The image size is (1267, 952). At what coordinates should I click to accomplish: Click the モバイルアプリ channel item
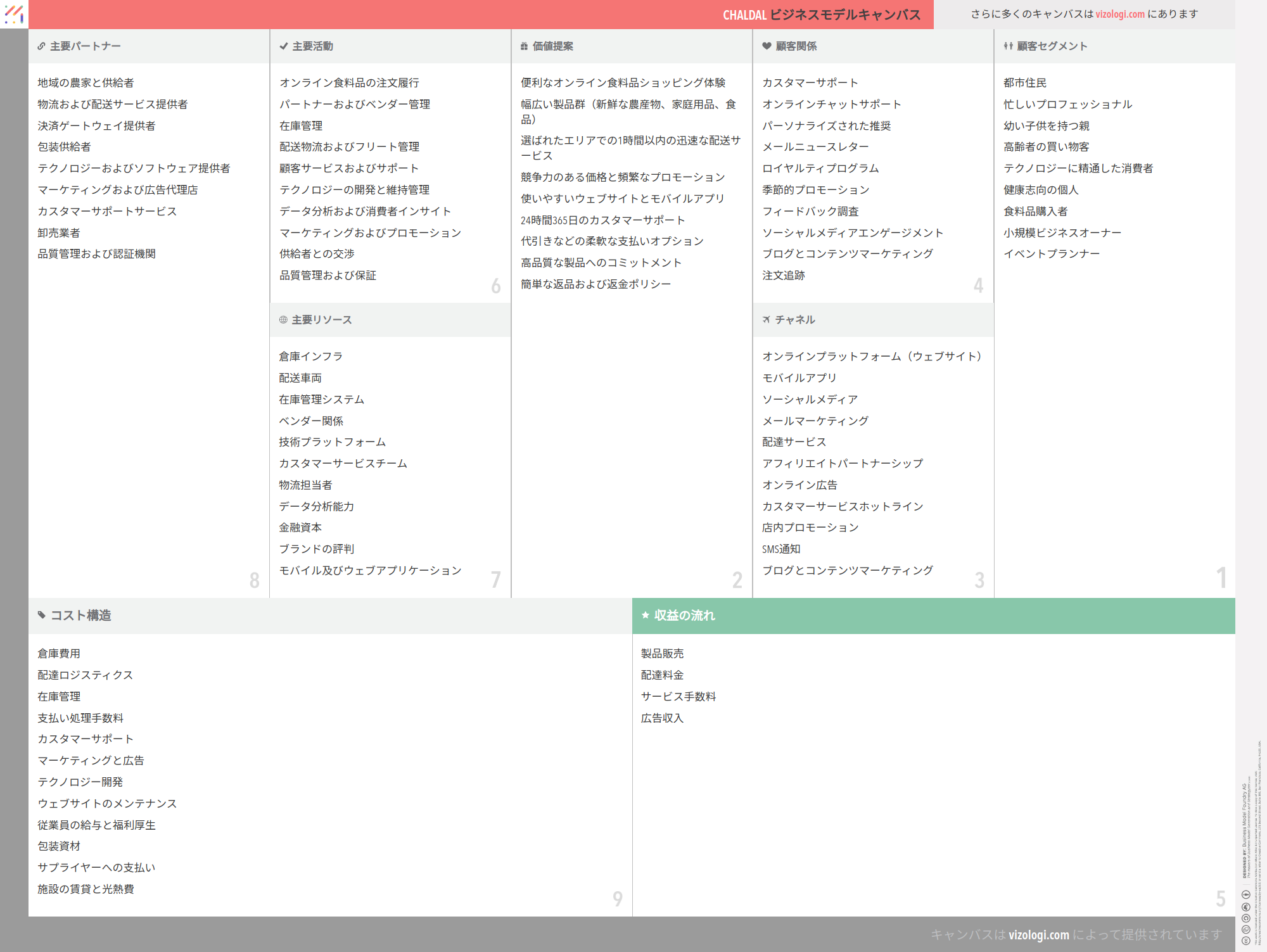point(799,378)
